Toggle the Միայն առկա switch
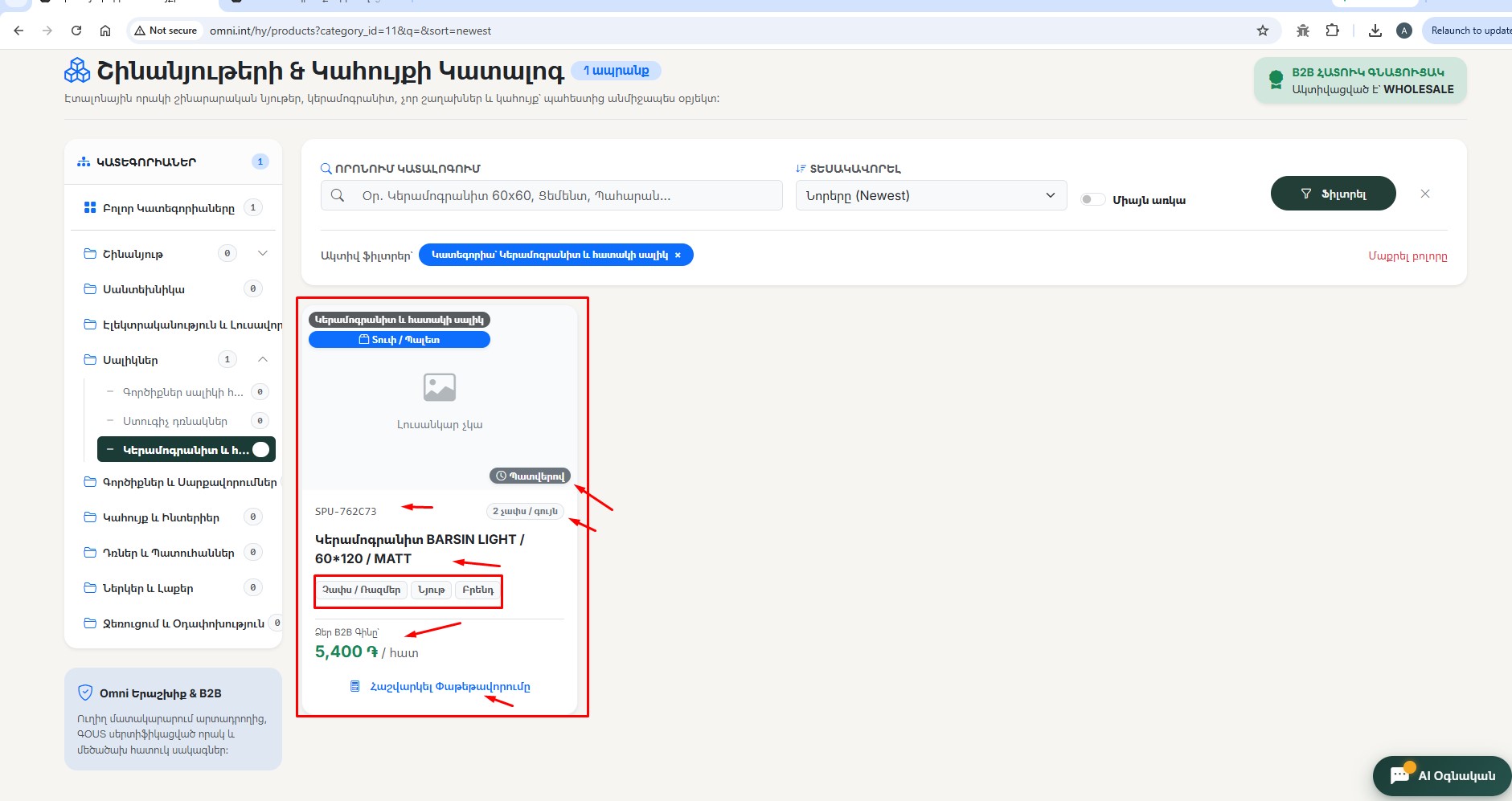The image size is (1512, 801). click(1092, 199)
